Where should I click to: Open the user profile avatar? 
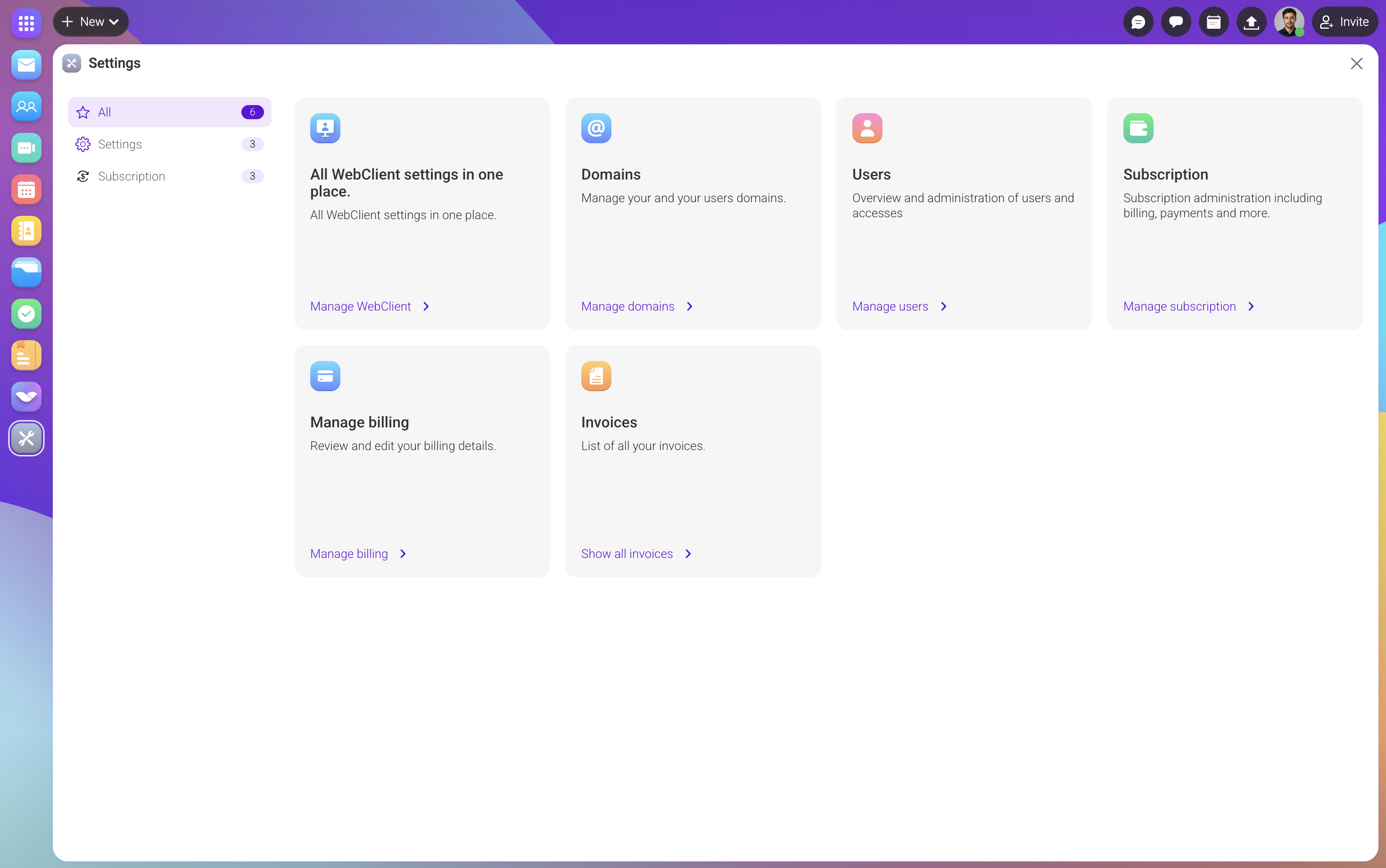point(1289,22)
